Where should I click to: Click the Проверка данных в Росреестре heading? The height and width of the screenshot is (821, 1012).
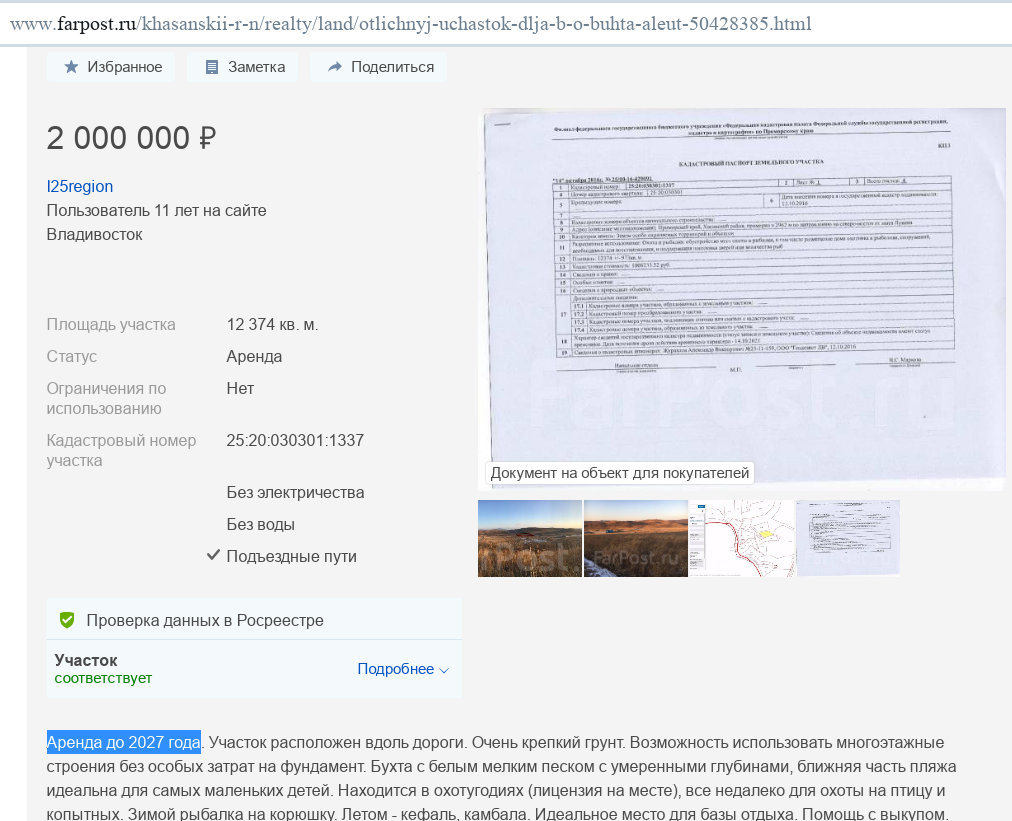point(205,620)
